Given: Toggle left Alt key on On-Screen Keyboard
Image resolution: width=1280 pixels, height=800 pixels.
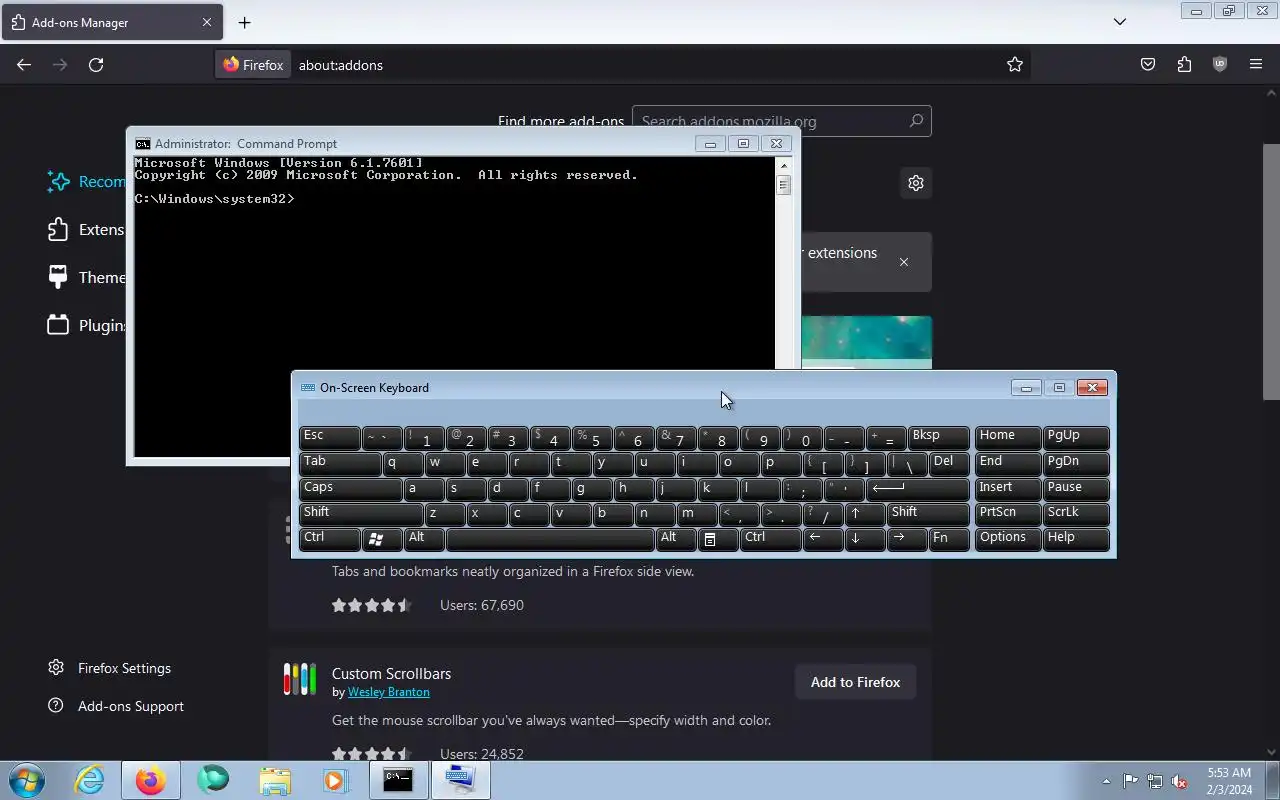Looking at the screenshot, I should point(424,539).
